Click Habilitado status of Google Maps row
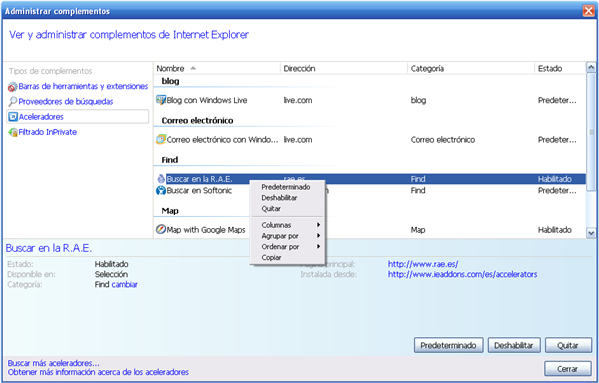 click(x=555, y=229)
